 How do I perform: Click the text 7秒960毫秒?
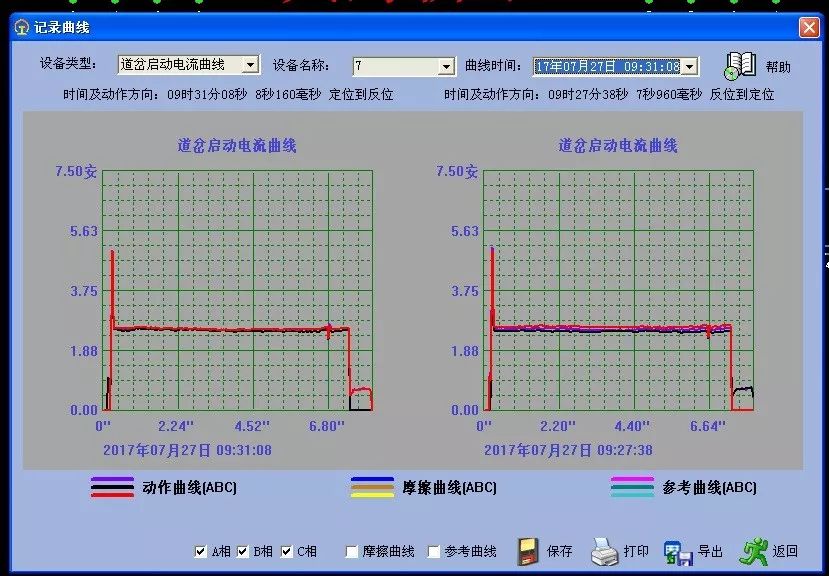point(669,95)
